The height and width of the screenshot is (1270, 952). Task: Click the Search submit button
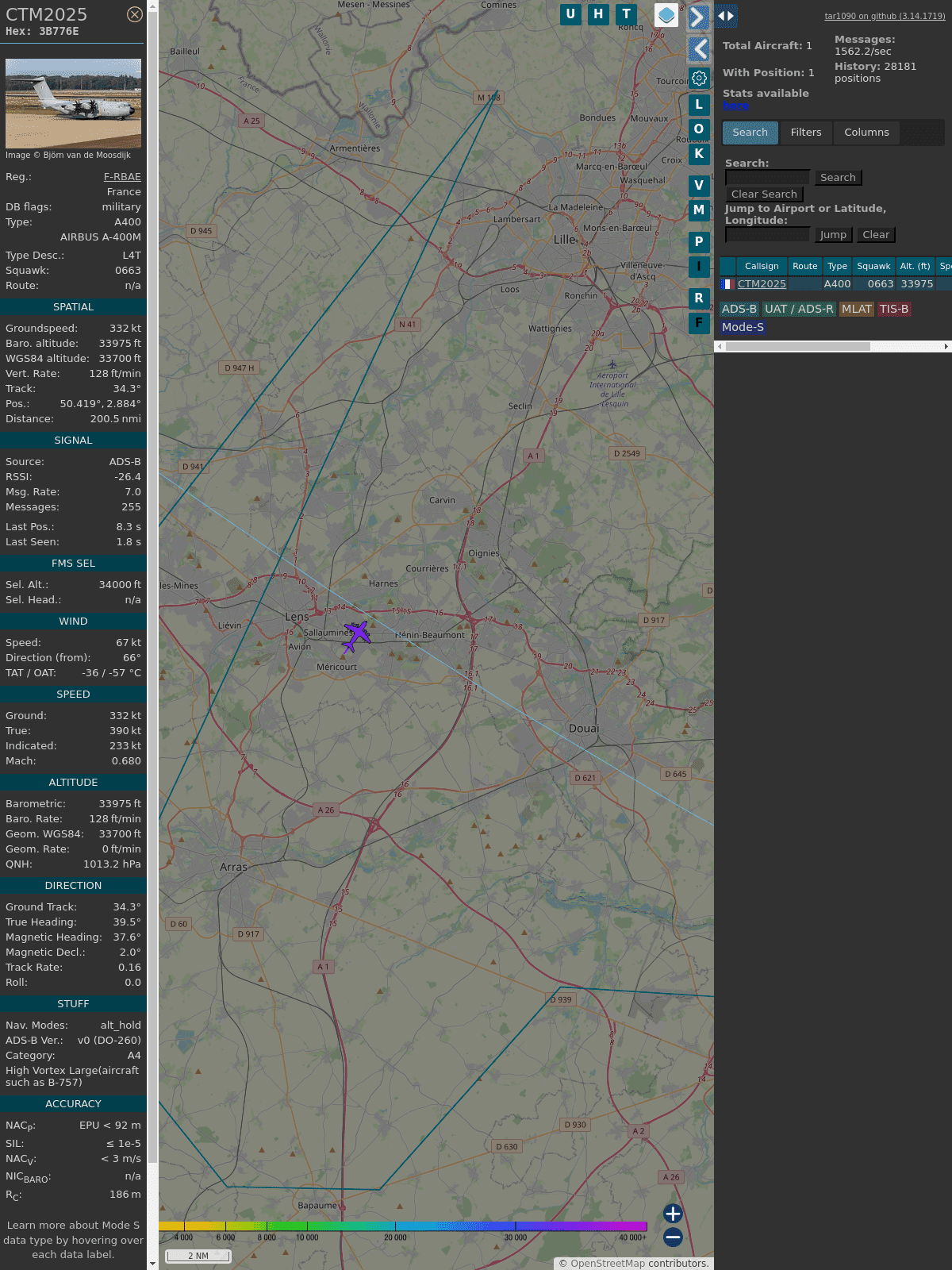(838, 178)
